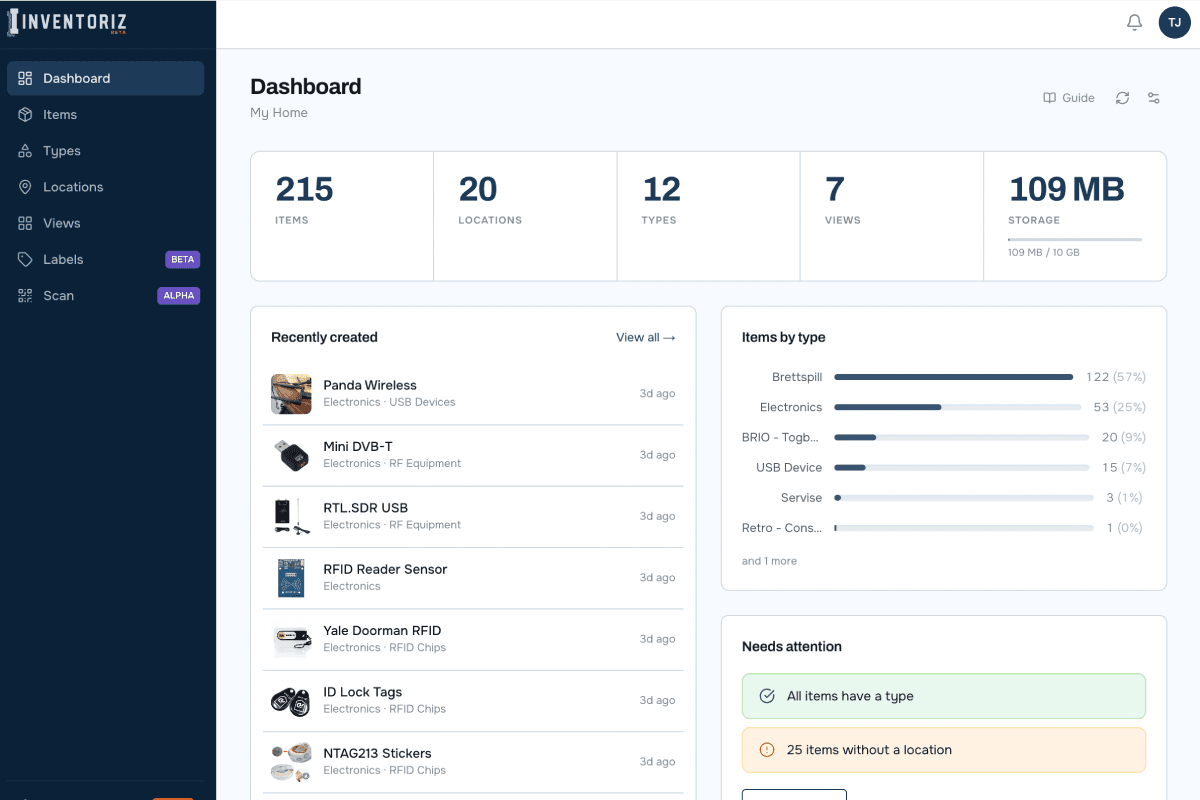The height and width of the screenshot is (800, 1200).
Task: Click the All items have a type notice
Action: (x=944, y=696)
